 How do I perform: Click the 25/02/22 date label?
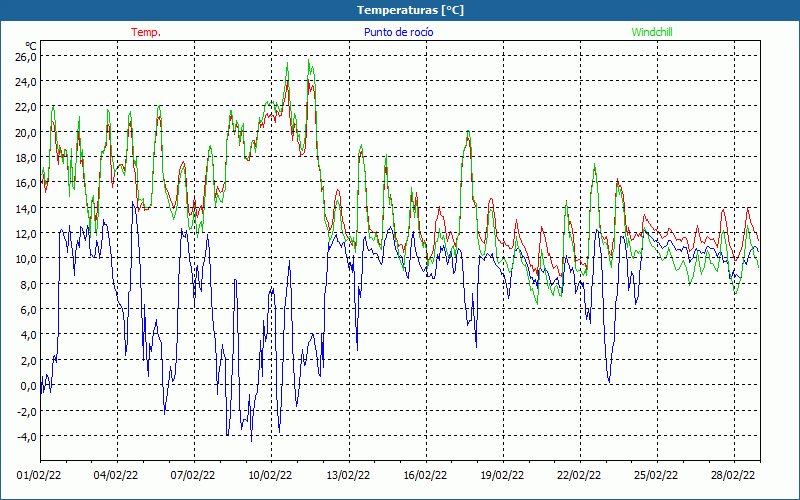[x=657, y=475]
